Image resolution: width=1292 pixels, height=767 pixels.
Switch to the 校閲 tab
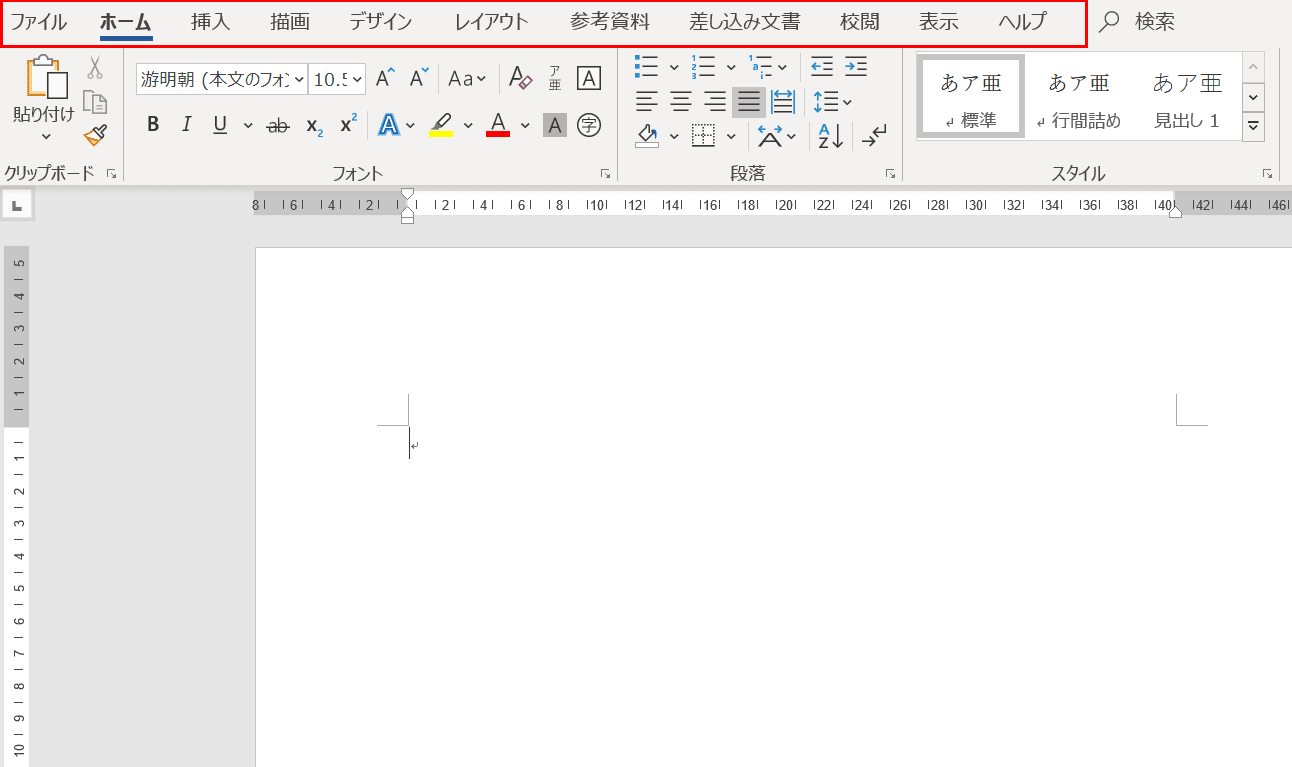tap(860, 22)
